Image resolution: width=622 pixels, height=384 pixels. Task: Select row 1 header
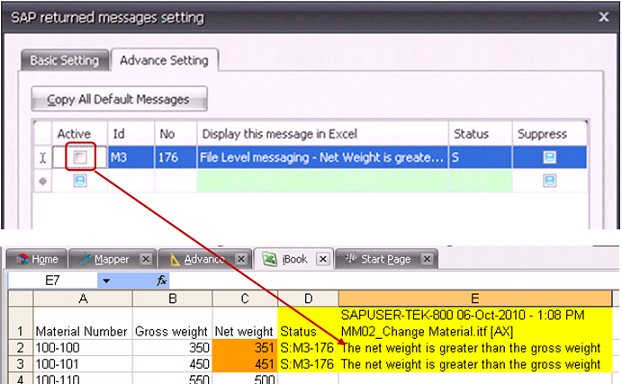(x=20, y=323)
